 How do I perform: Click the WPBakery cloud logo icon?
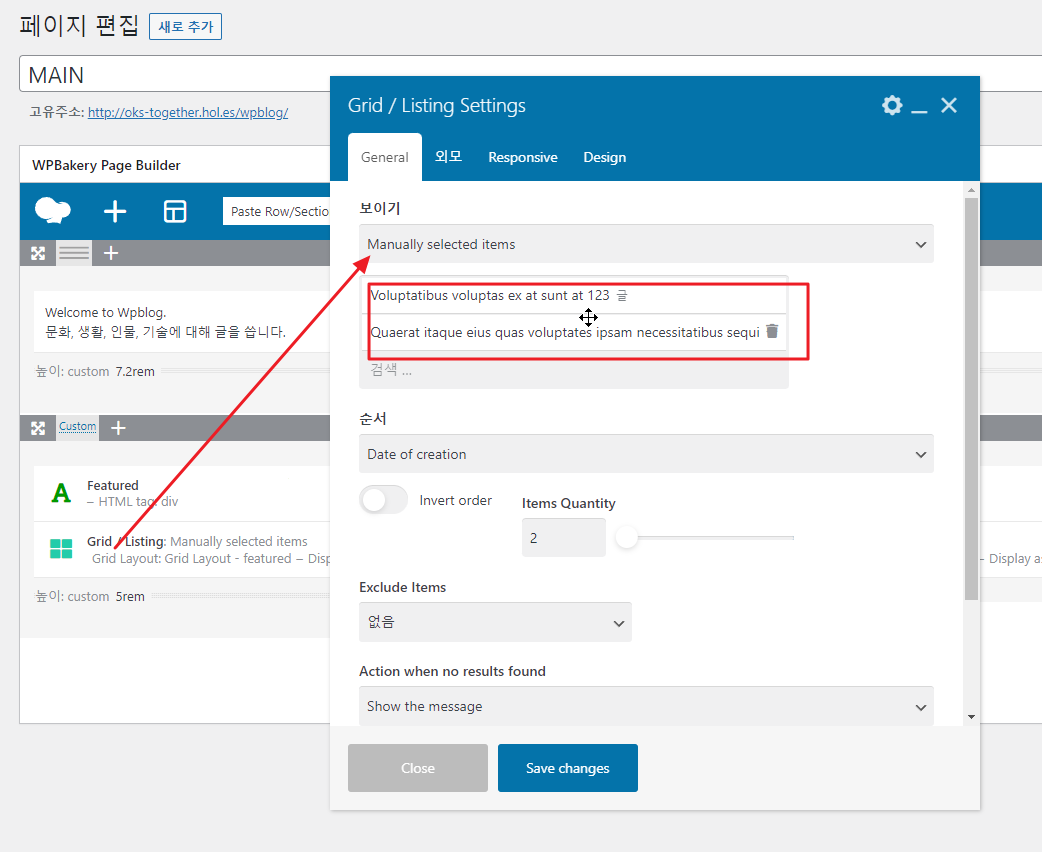pos(52,211)
